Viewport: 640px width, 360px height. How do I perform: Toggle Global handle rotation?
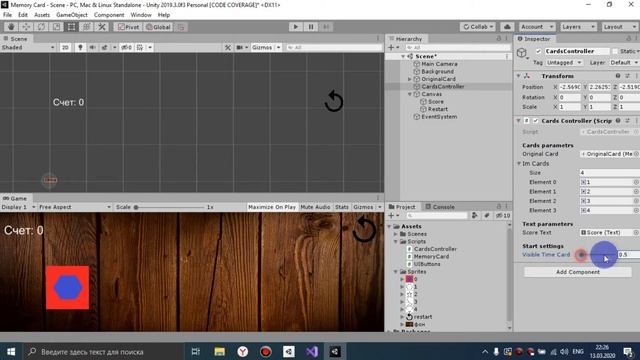158,27
